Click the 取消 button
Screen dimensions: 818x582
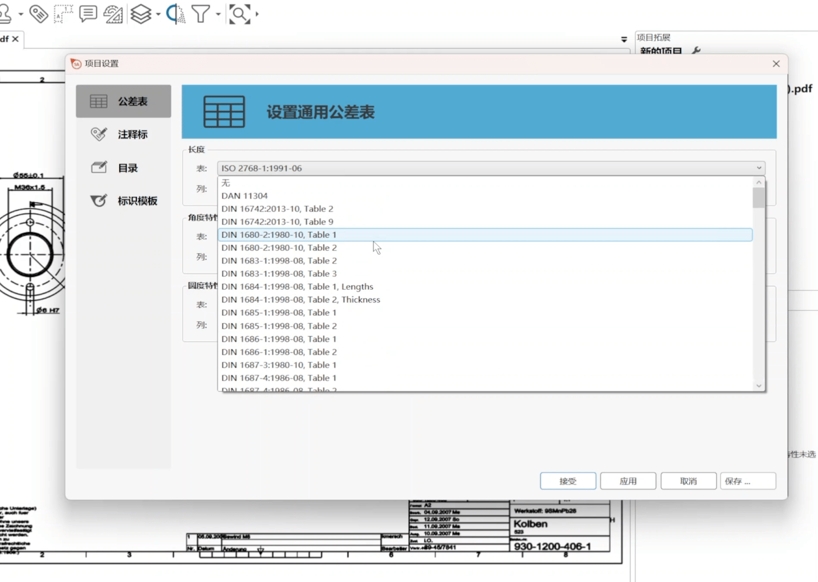(688, 481)
